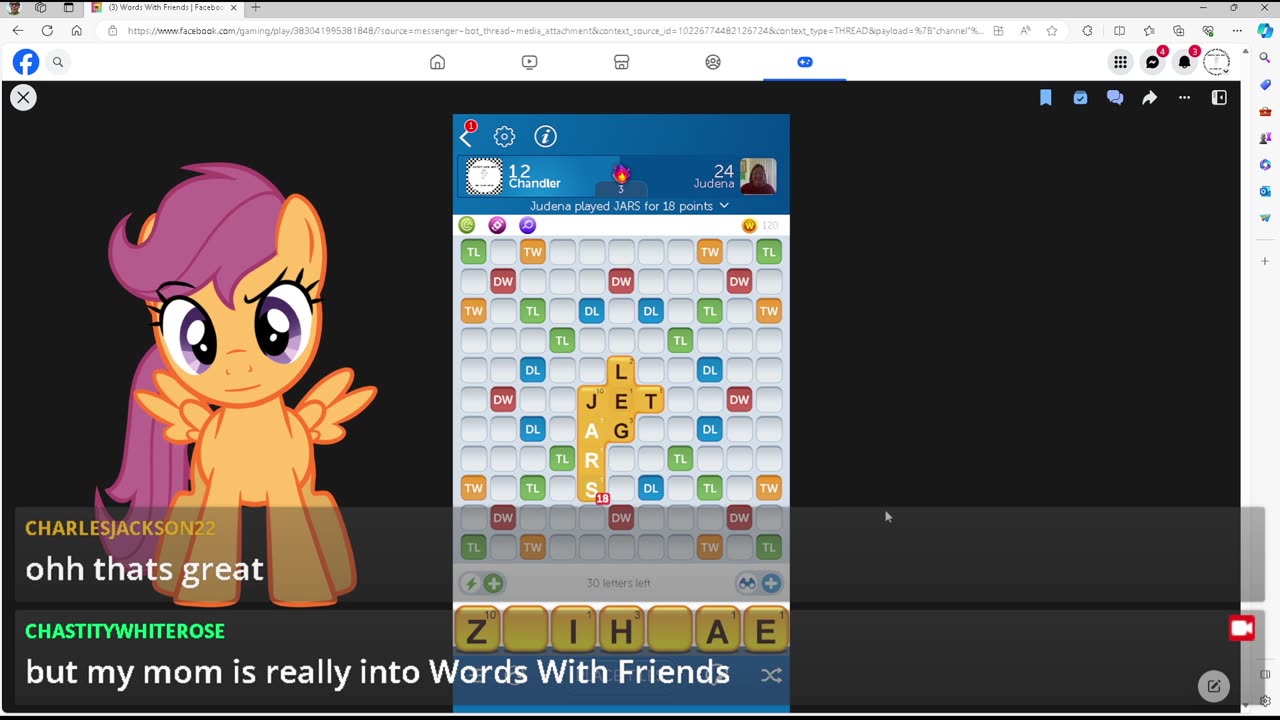
Task: Open the game chat bubbles icon
Action: point(1115,97)
